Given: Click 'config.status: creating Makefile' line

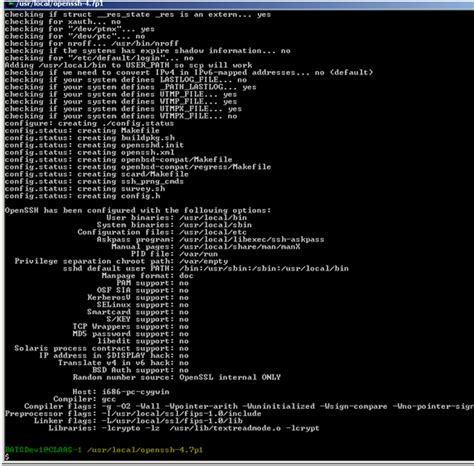Looking at the screenshot, I should coord(82,131).
